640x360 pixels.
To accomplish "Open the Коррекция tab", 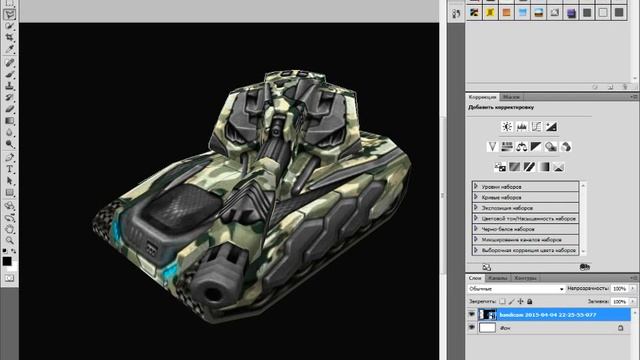I will coord(482,97).
